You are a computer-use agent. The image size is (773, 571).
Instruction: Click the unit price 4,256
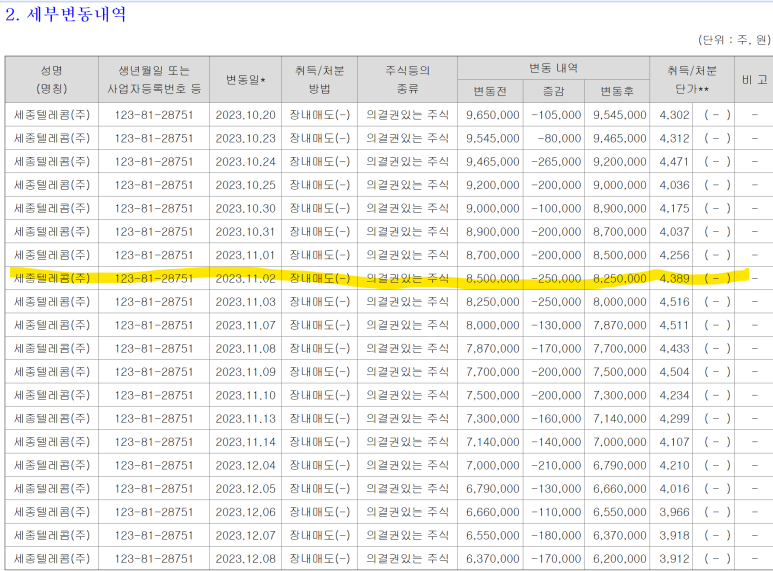pos(674,255)
